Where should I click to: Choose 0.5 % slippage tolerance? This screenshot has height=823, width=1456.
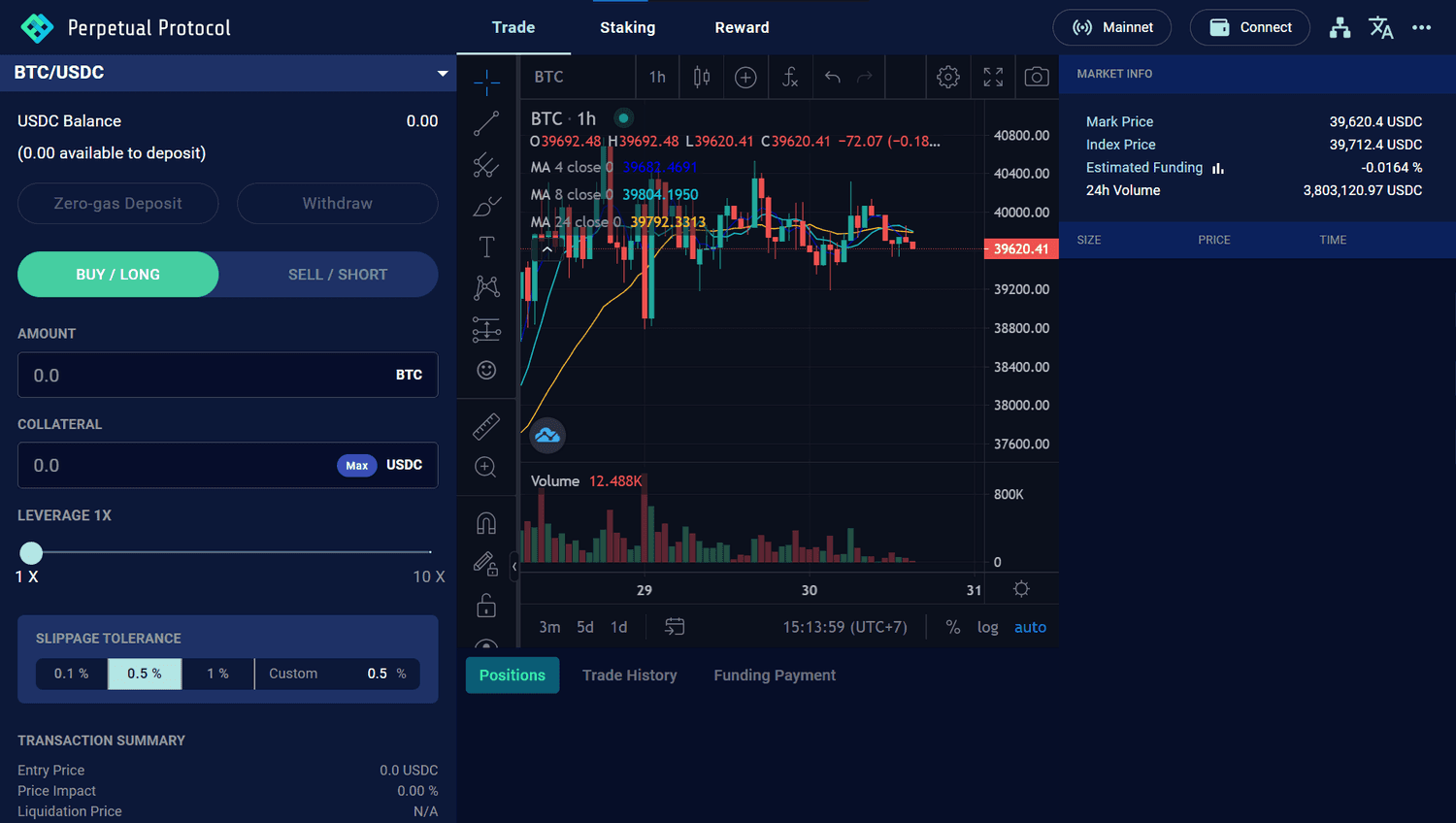[145, 674]
